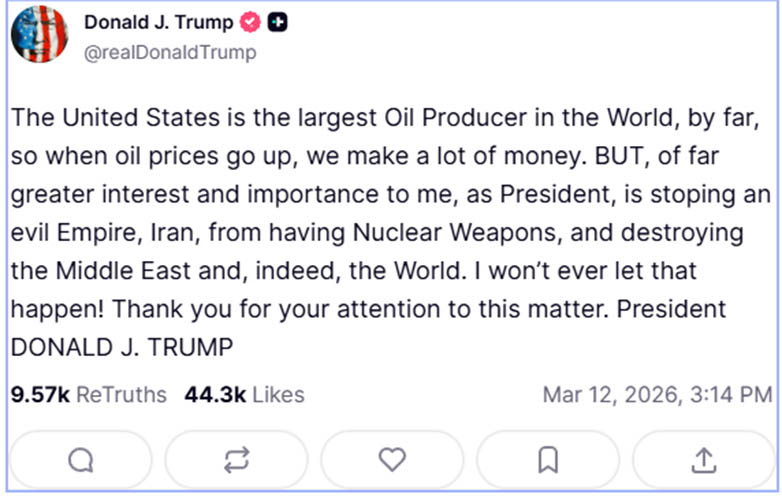This screenshot has height=498, width=782.
Task: Click the reply speech bubble icon
Action: [80, 460]
